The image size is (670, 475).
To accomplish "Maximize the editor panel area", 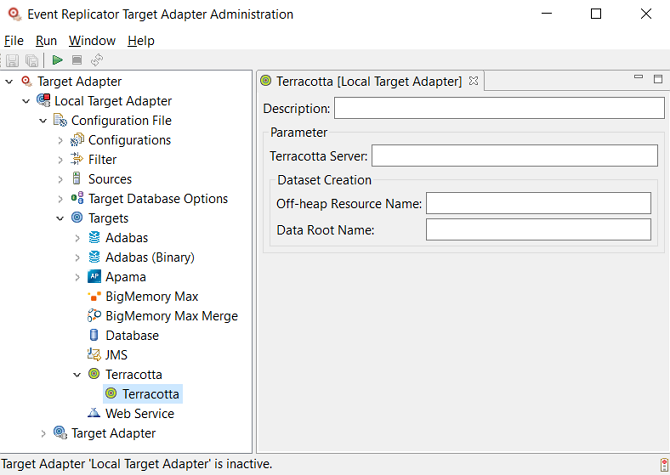I will coord(658,79).
